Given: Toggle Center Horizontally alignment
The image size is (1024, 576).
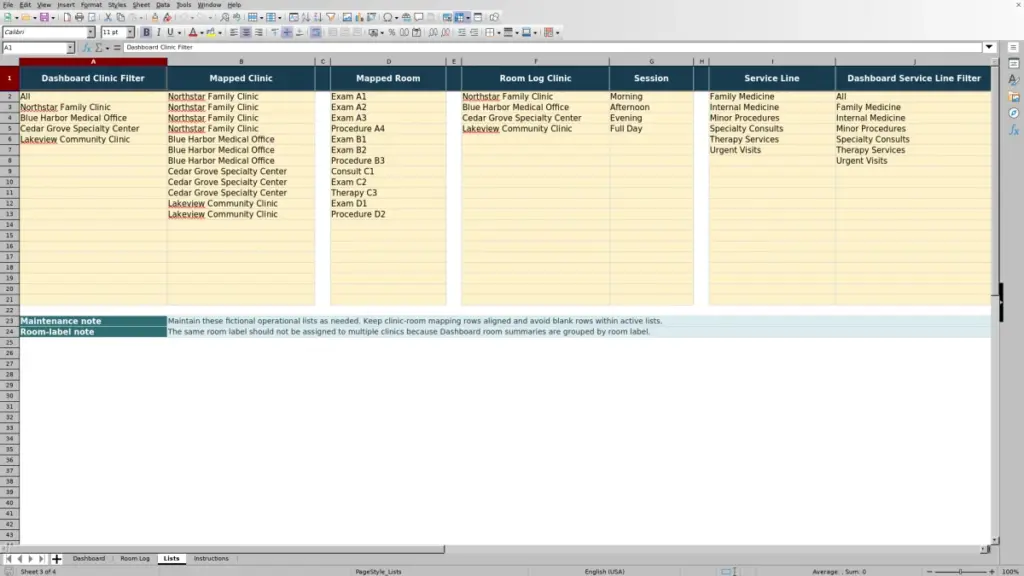Looking at the screenshot, I should coord(246,33).
